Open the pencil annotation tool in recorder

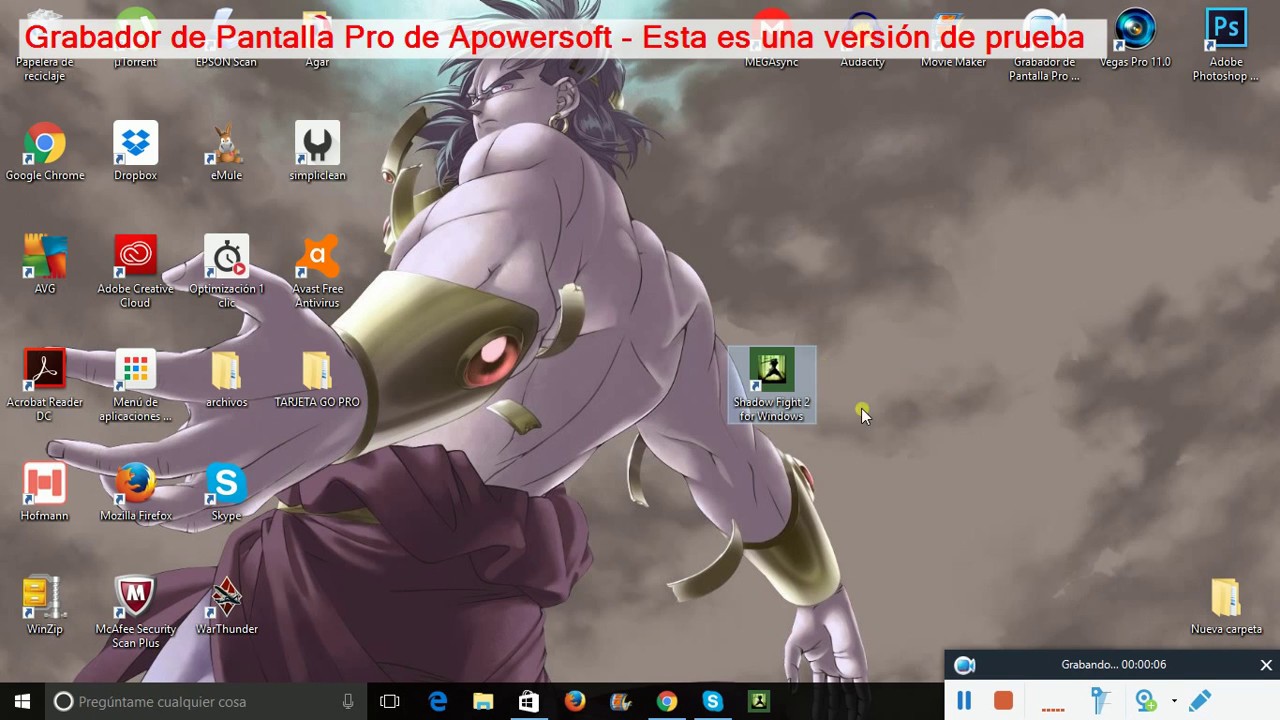pyautogui.click(x=1200, y=701)
